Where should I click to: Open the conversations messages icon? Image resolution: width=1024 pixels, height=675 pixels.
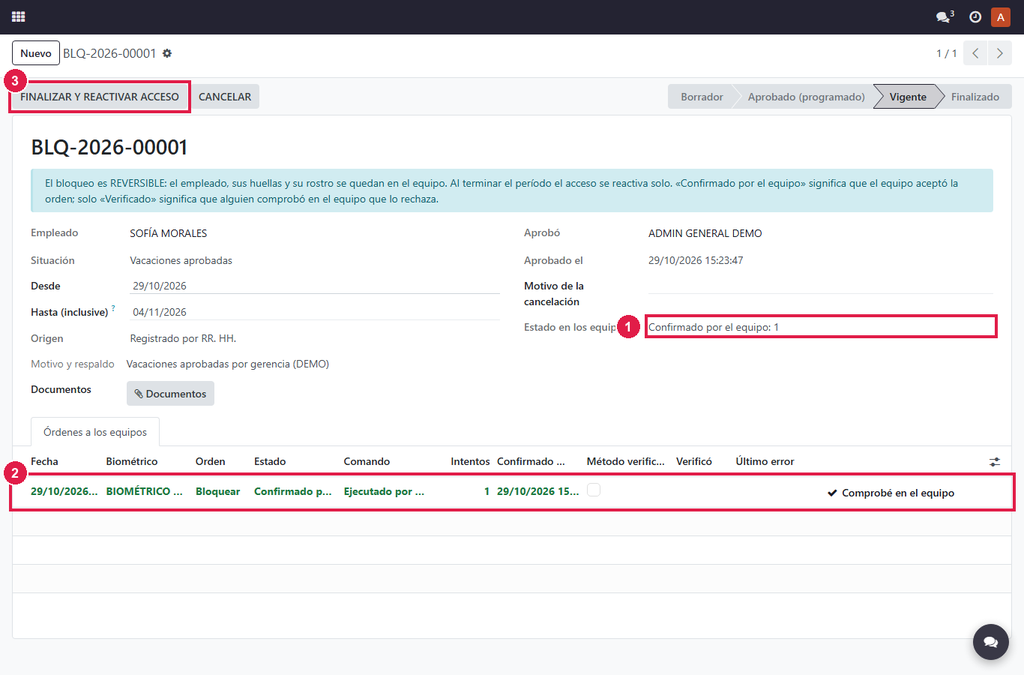click(x=944, y=17)
